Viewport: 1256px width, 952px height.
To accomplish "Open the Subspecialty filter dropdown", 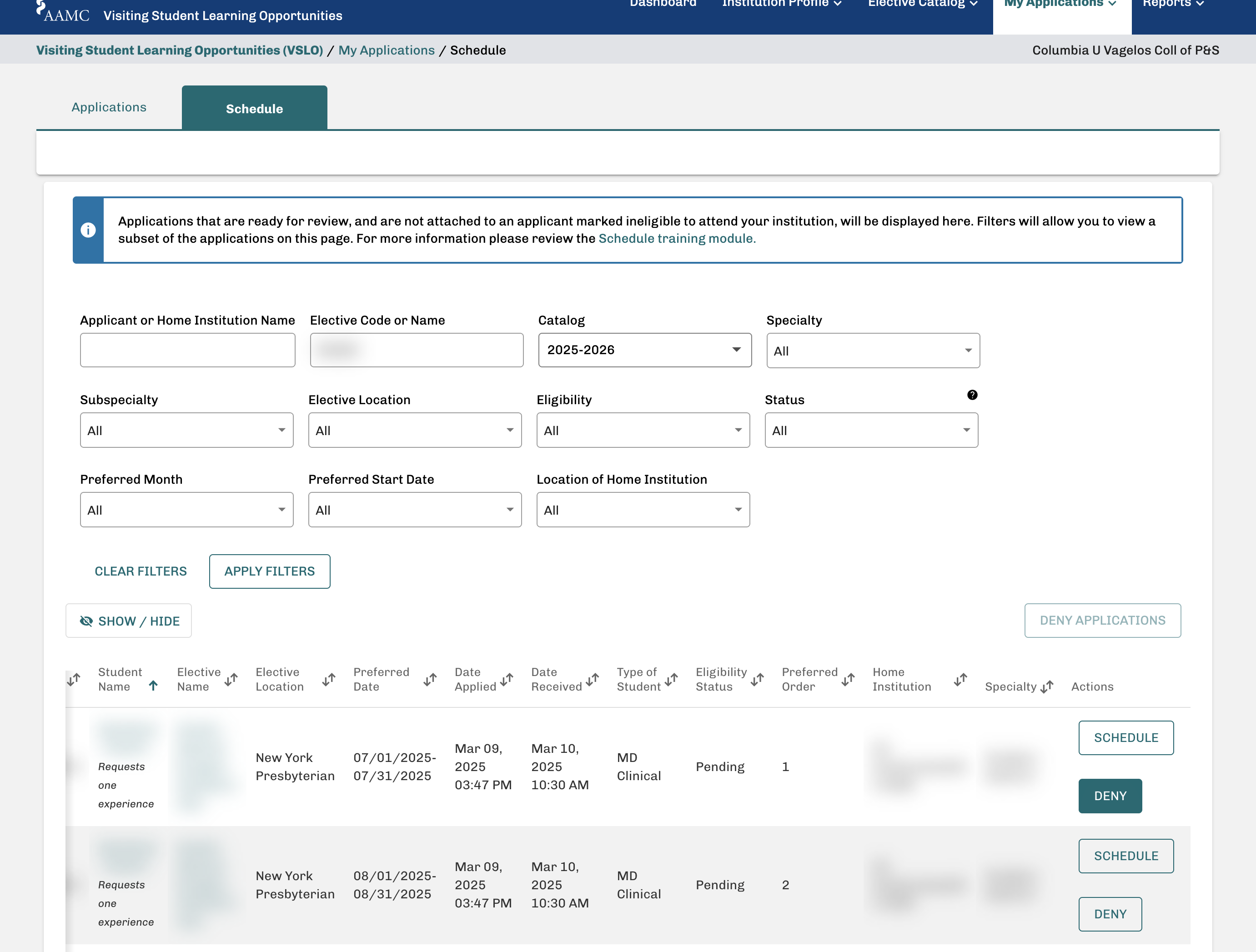I will tap(187, 430).
